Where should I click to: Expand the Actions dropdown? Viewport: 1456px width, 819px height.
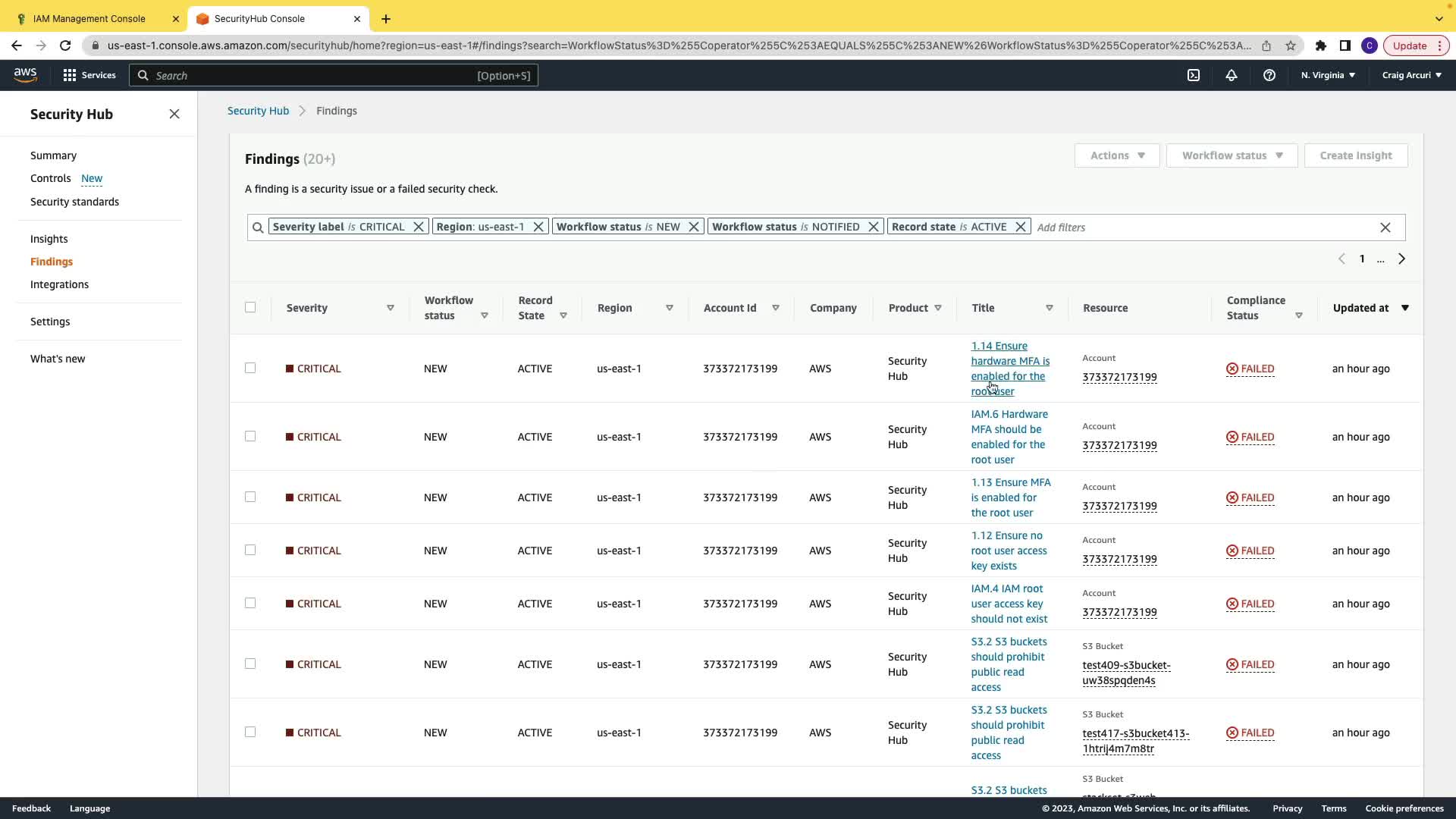1116,155
